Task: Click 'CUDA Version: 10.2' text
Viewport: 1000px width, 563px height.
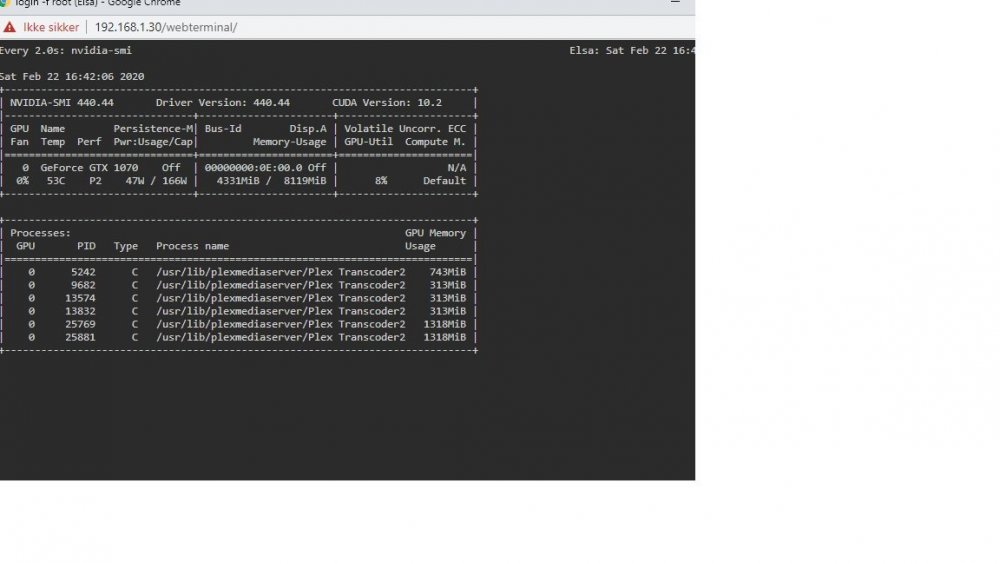Action: [386, 103]
